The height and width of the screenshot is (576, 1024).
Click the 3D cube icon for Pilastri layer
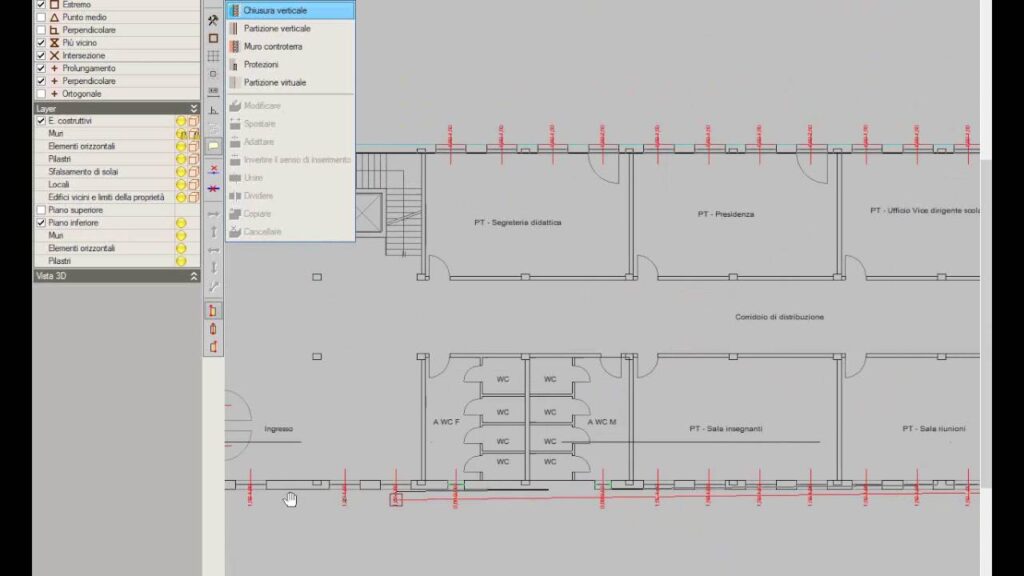point(193,159)
